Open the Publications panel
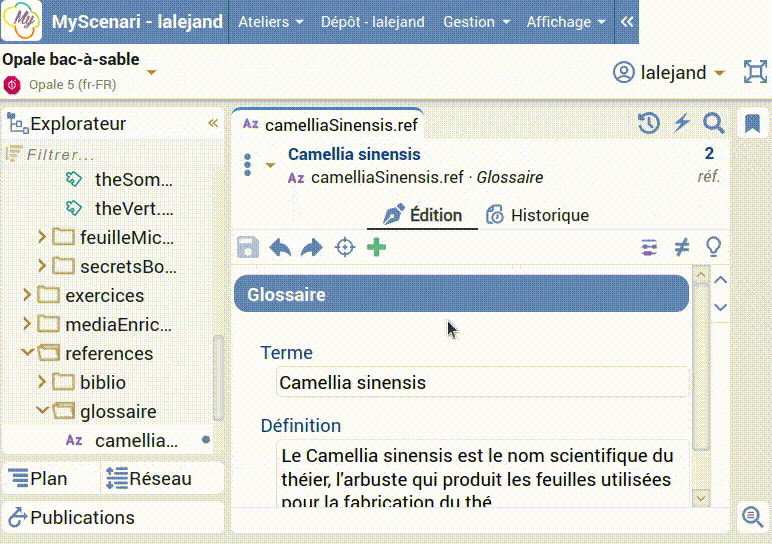 coord(72,517)
